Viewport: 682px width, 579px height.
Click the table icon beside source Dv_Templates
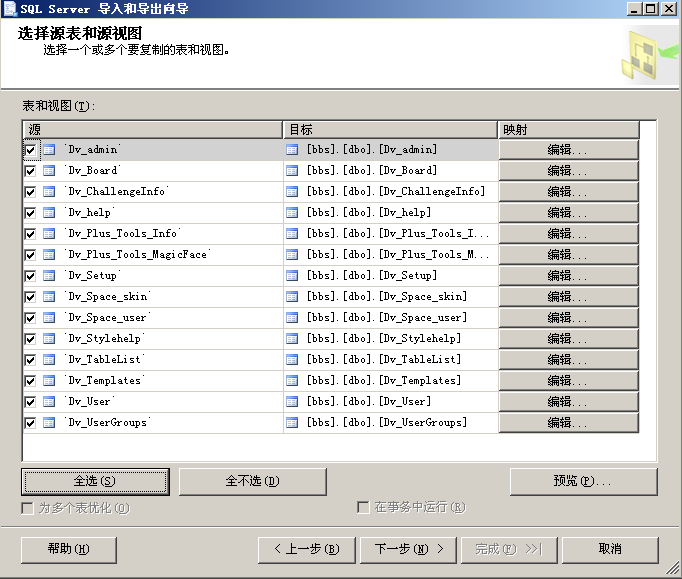pyautogui.click(x=49, y=381)
